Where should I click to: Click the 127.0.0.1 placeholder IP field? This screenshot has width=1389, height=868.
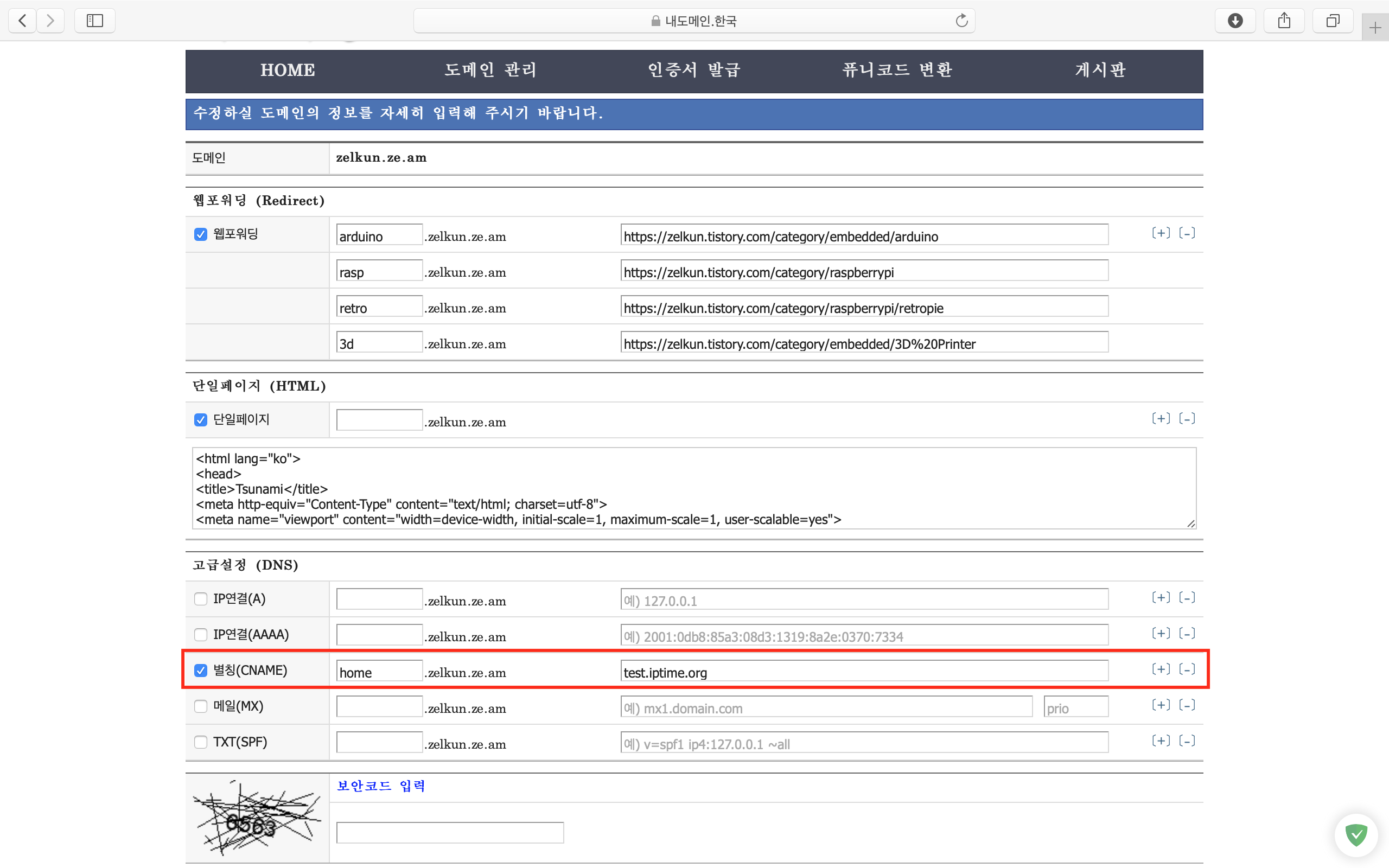864,599
